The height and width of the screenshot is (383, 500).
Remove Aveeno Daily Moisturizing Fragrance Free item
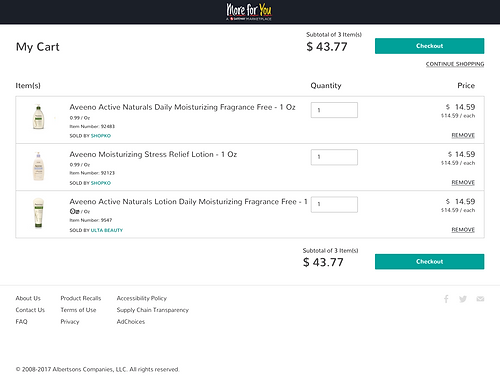463,135
